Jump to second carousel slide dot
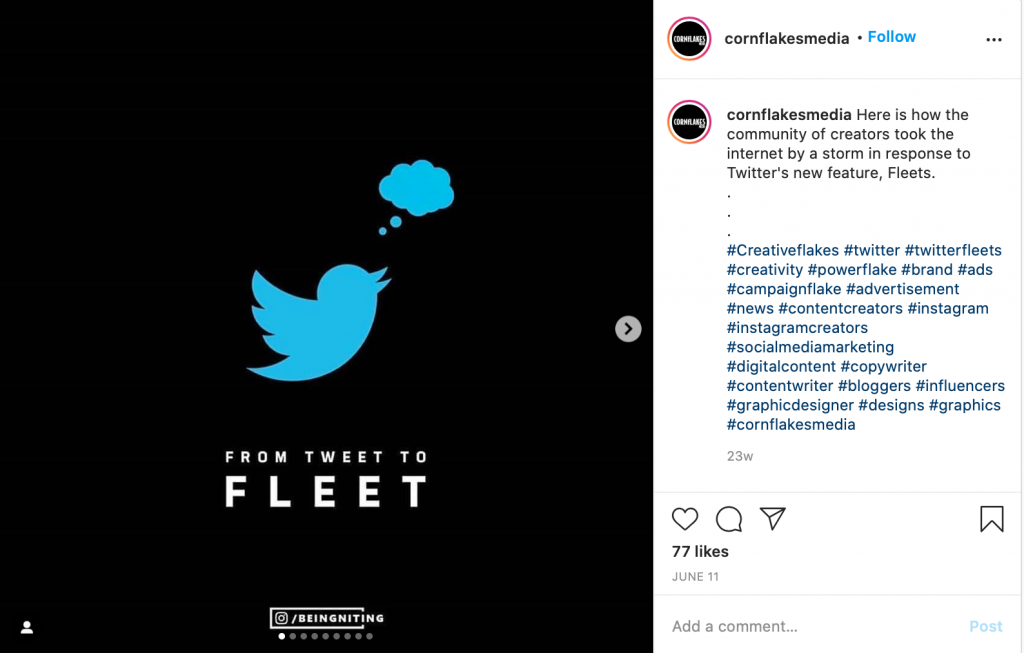The height and width of the screenshot is (653, 1024). pos(293,636)
